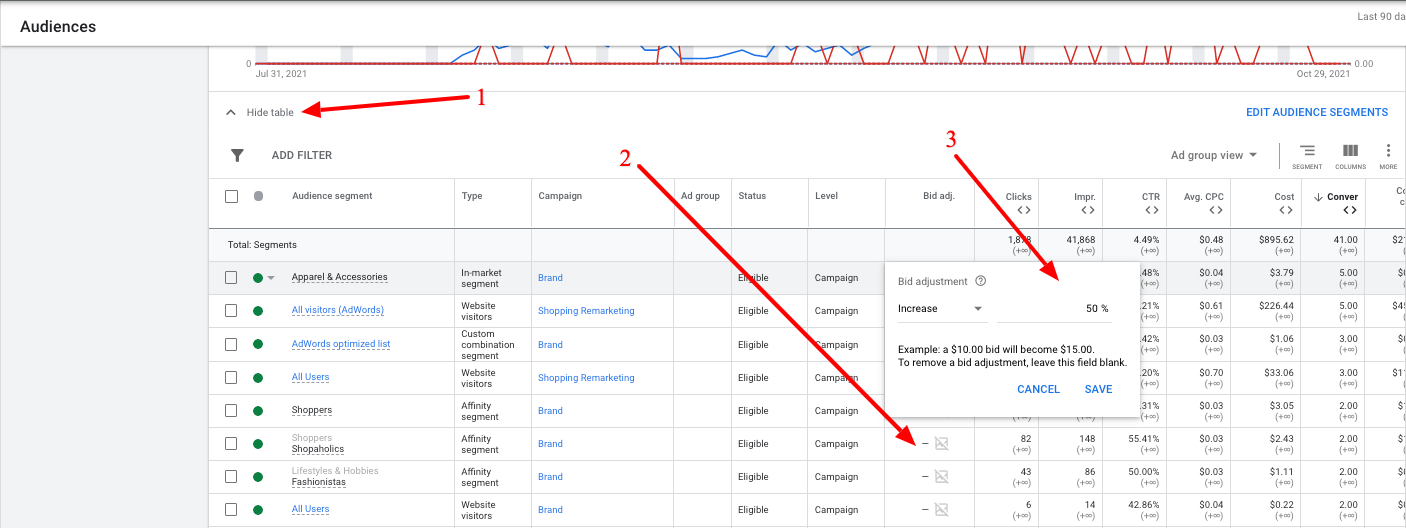
Task: Click the Bid adjustment help icon
Action: (981, 282)
